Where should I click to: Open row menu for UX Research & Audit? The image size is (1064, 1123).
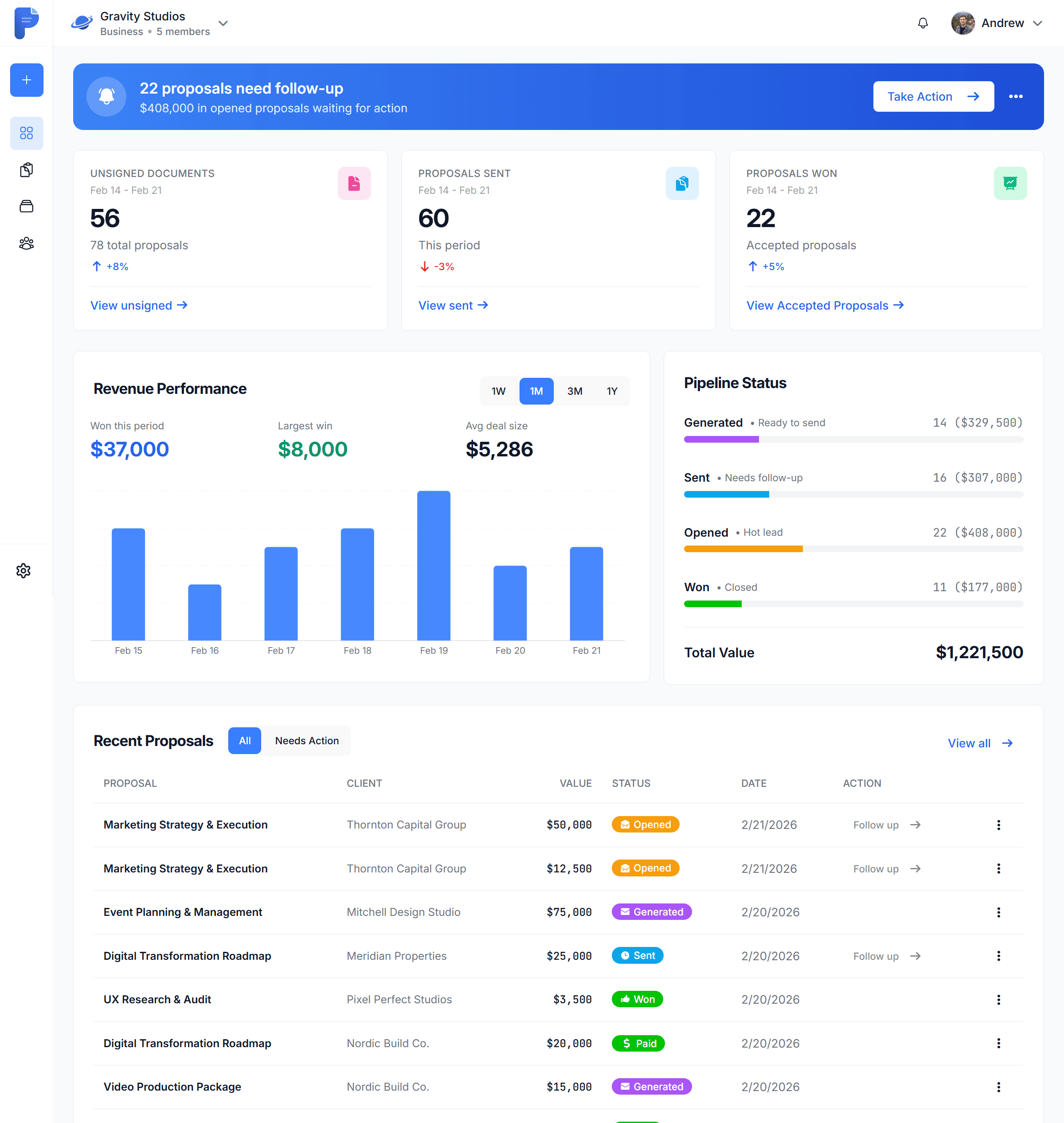998,999
